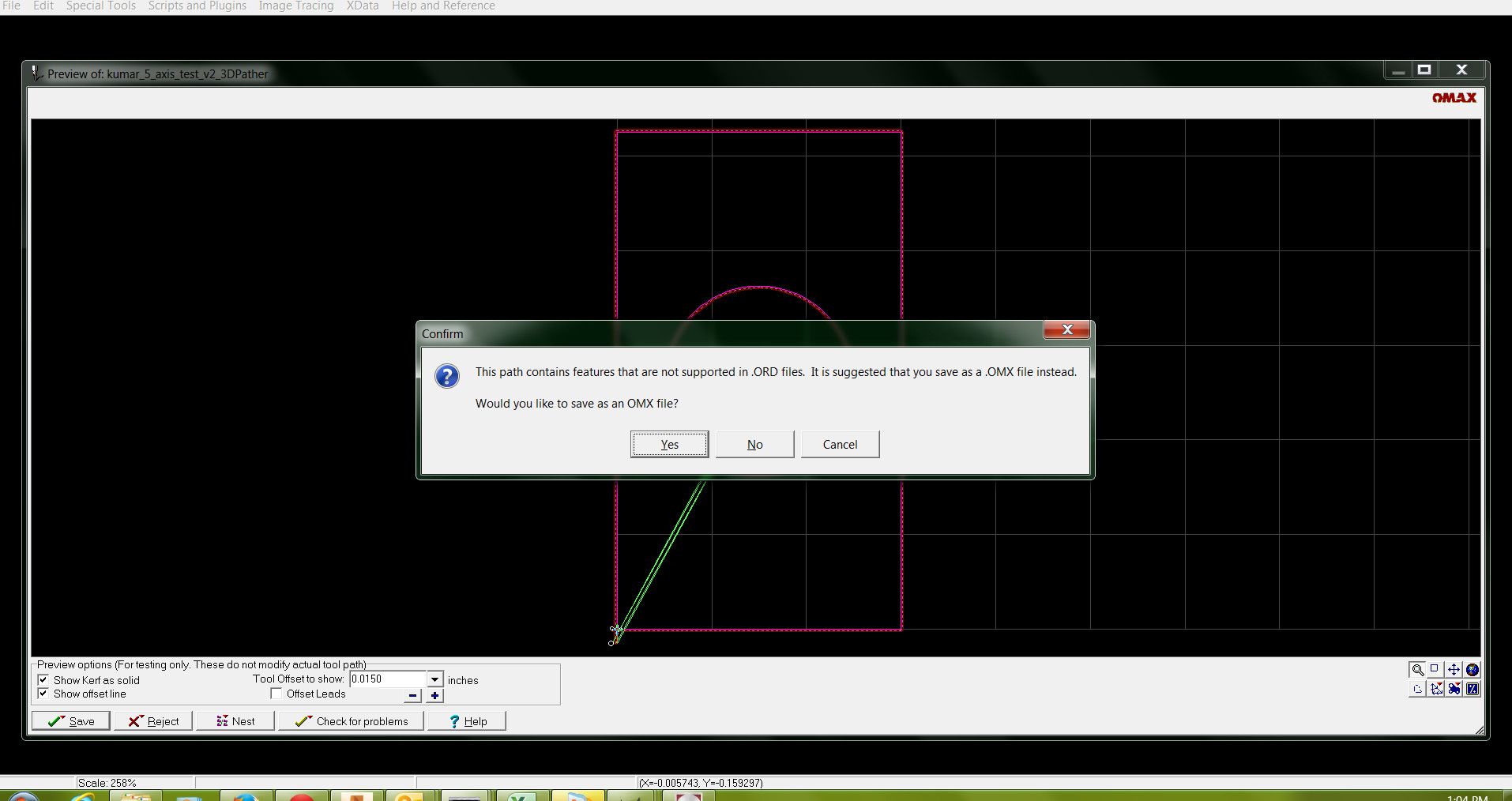Click the invert display colors icon

coord(1473,689)
